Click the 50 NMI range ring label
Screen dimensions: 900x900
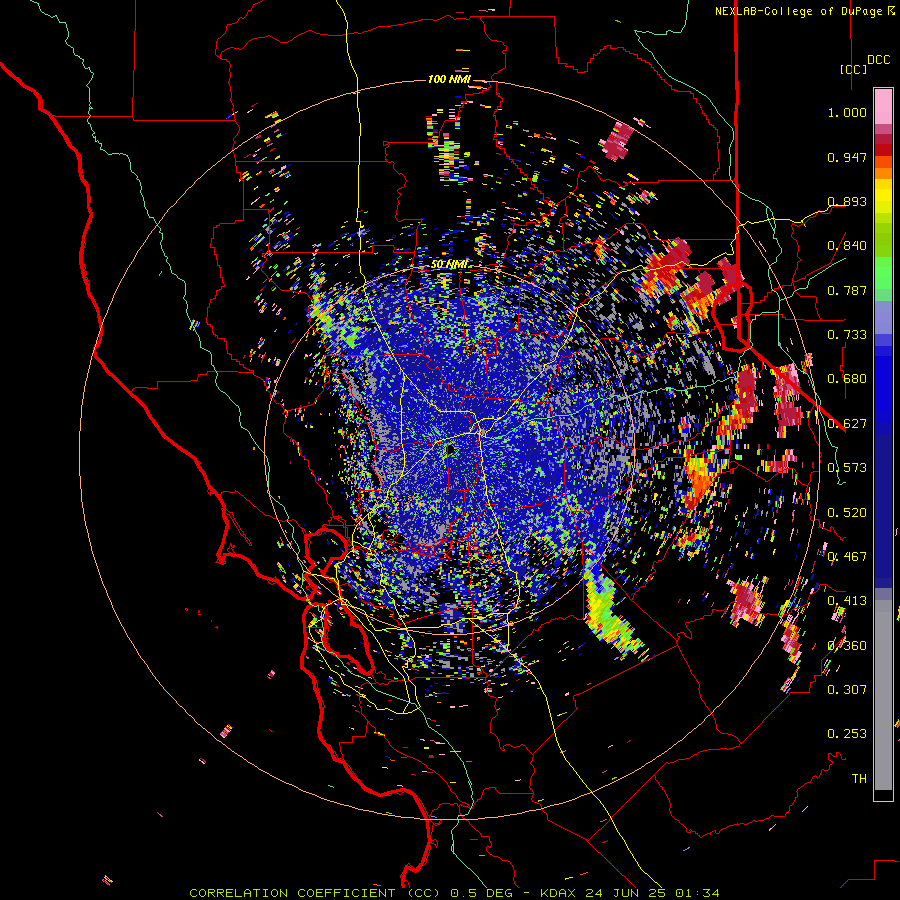(449, 265)
